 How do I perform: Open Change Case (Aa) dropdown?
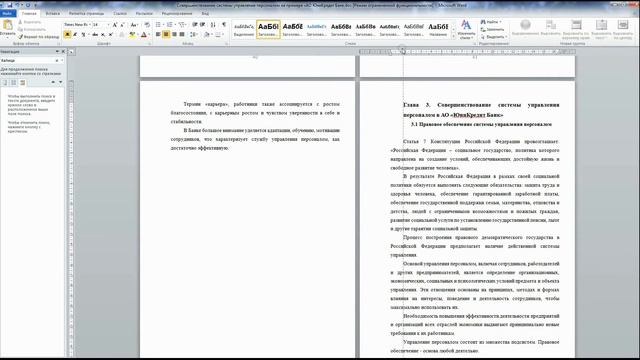tap(134, 25)
